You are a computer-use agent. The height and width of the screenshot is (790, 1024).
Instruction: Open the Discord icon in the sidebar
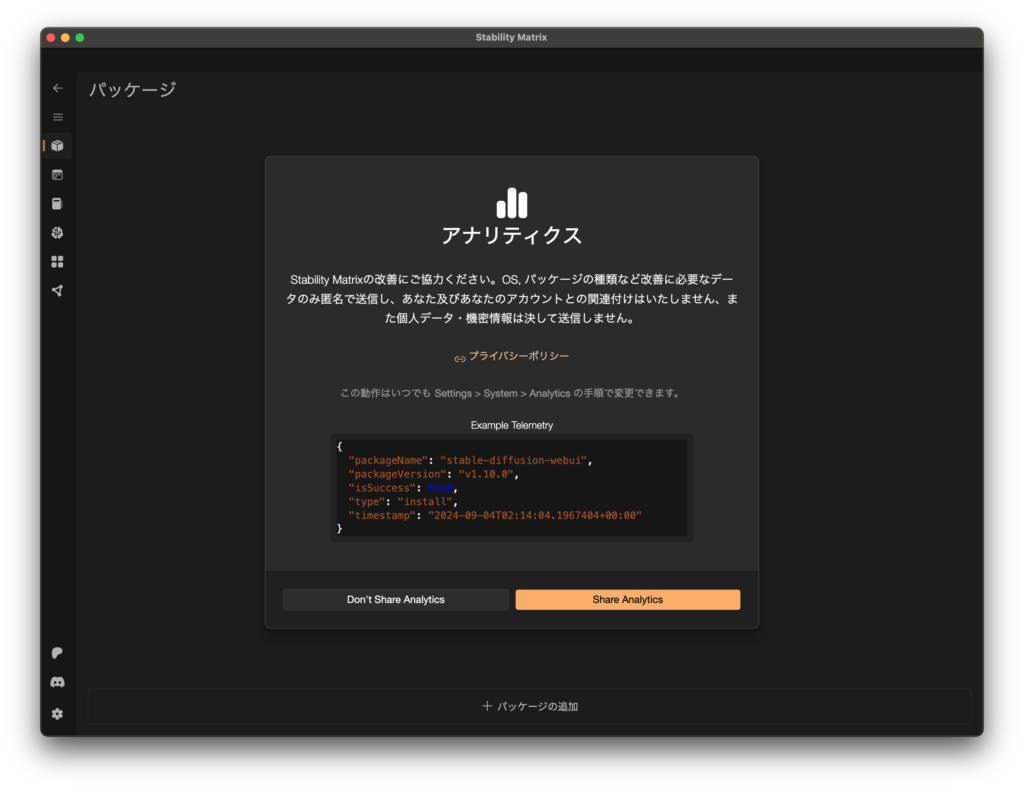57,683
